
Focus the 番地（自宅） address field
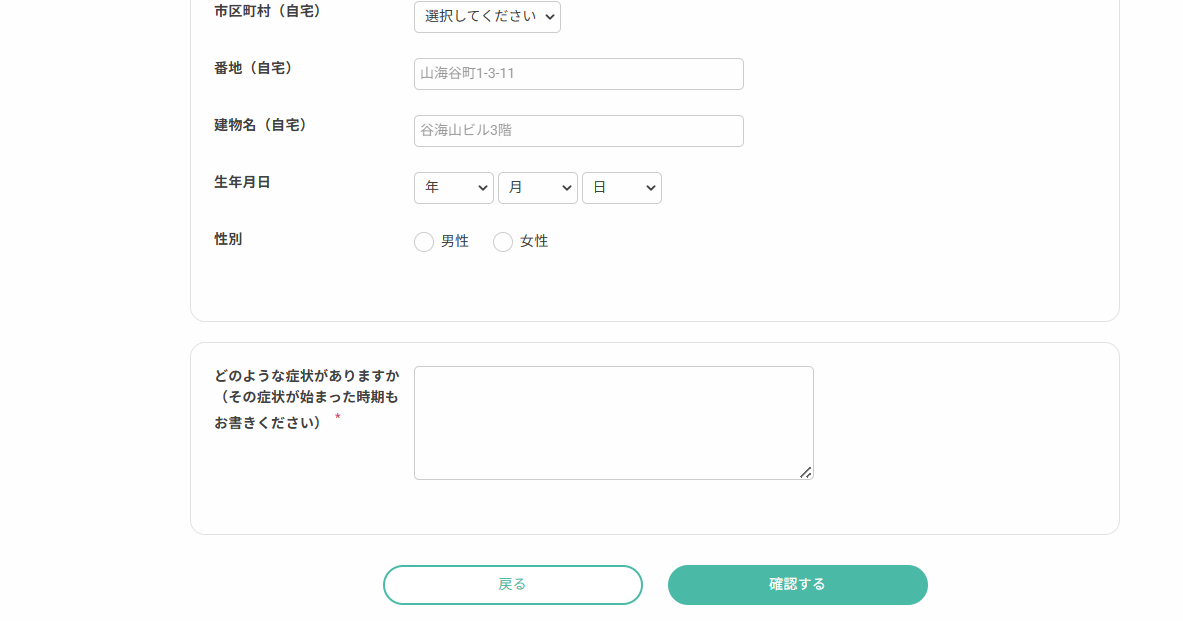(x=579, y=74)
